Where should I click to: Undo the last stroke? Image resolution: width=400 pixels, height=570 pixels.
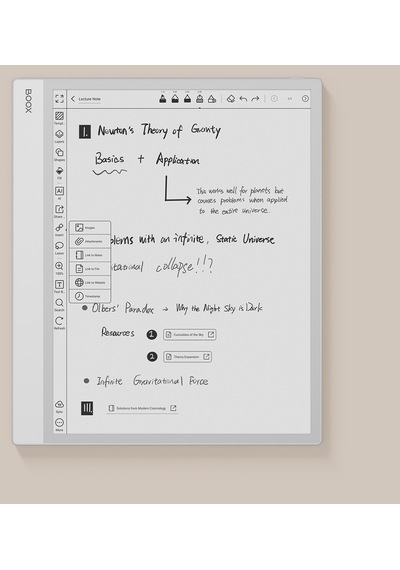[243, 99]
